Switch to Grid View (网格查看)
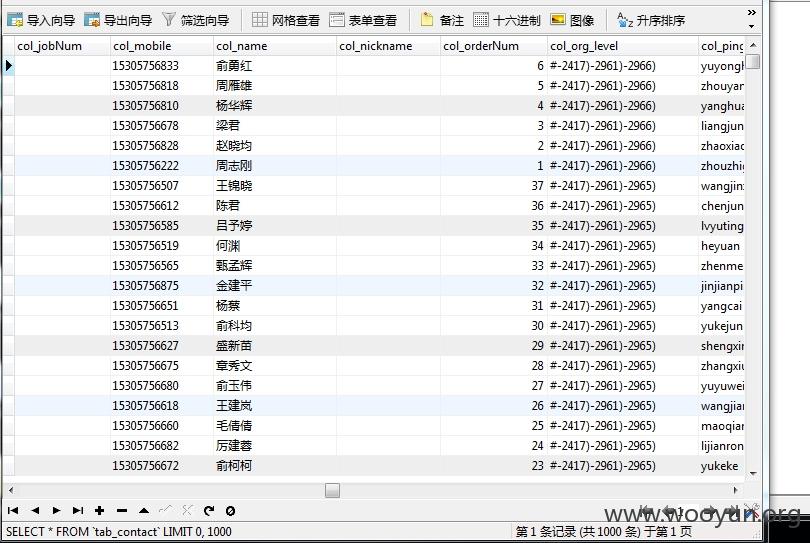Image resolution: width=810 pixels, height=543 pixels. click(286, 20)
